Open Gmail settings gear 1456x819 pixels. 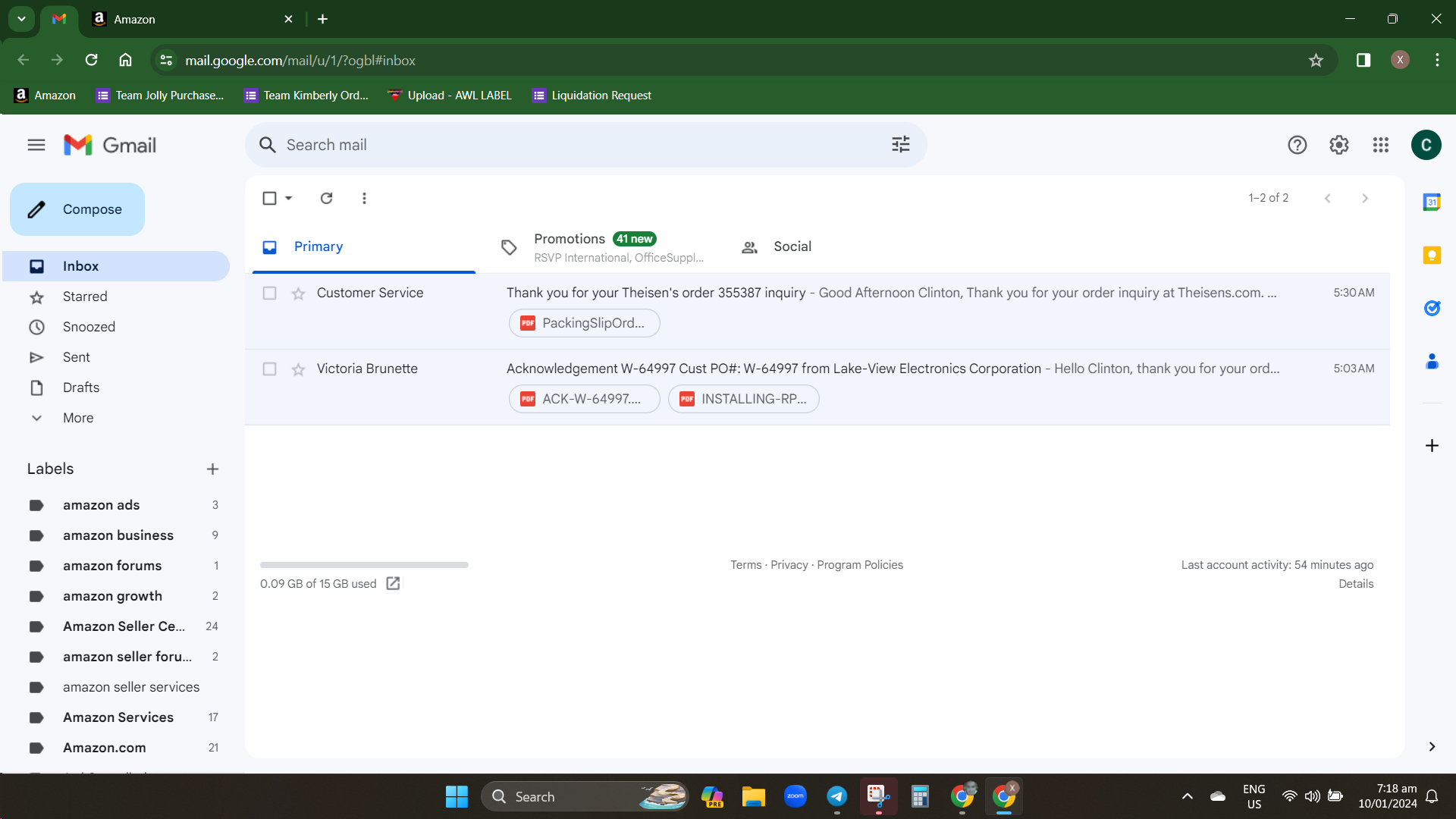[1338, 145]
